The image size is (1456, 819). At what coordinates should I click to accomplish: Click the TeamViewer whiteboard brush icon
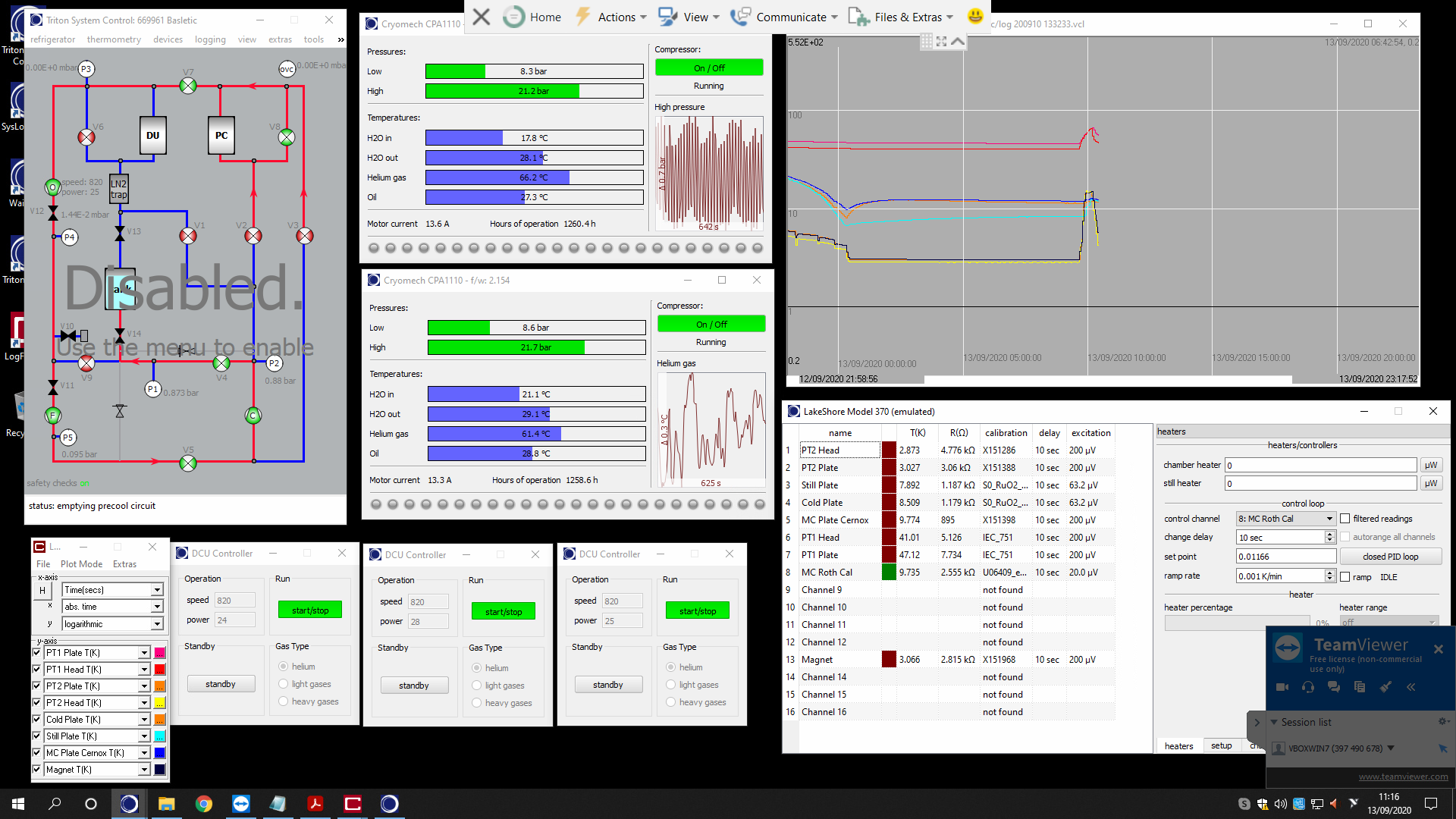(1385, 687)
